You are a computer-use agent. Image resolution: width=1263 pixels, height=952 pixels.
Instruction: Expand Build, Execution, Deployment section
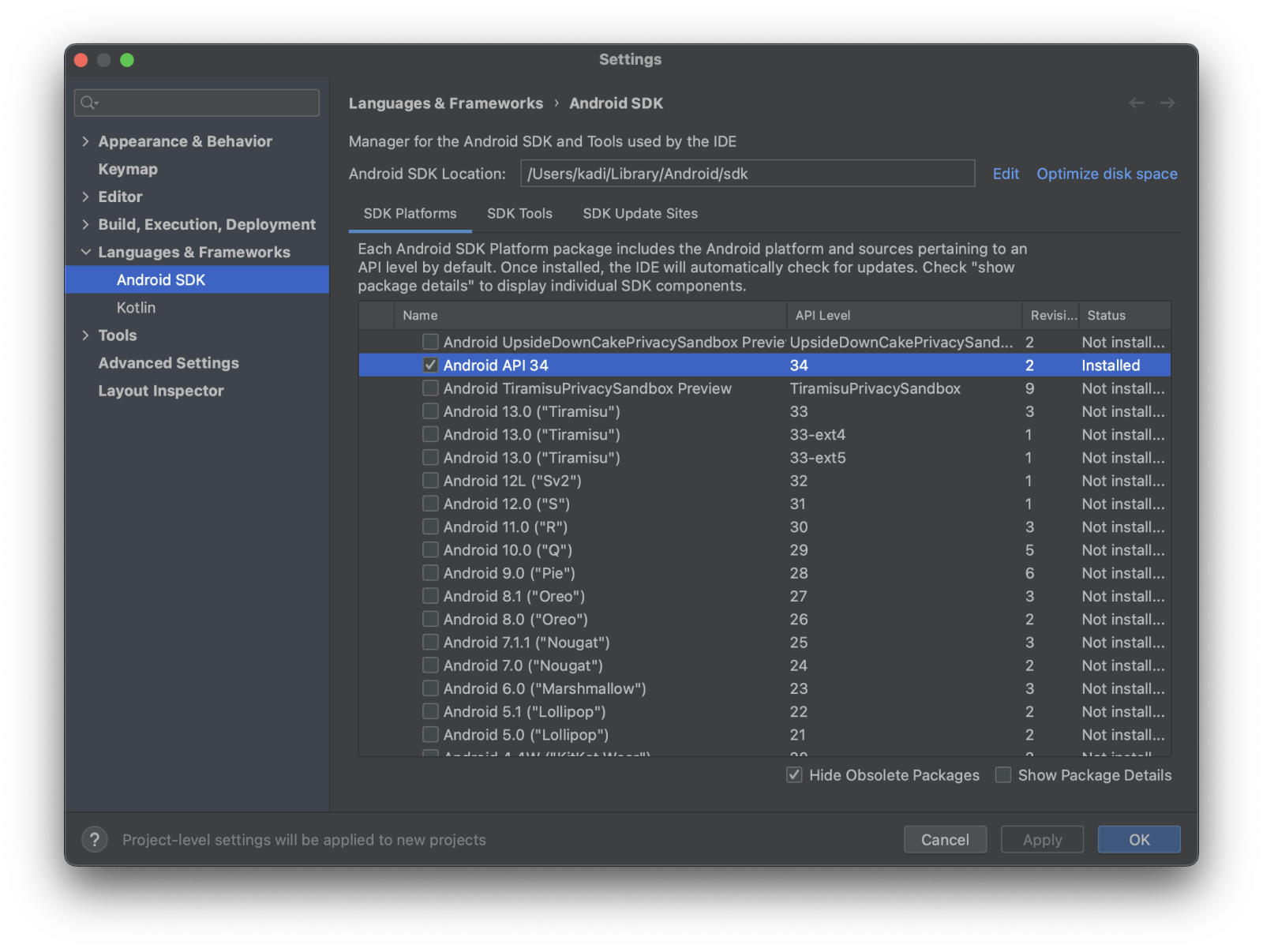[x=85, y=225]
